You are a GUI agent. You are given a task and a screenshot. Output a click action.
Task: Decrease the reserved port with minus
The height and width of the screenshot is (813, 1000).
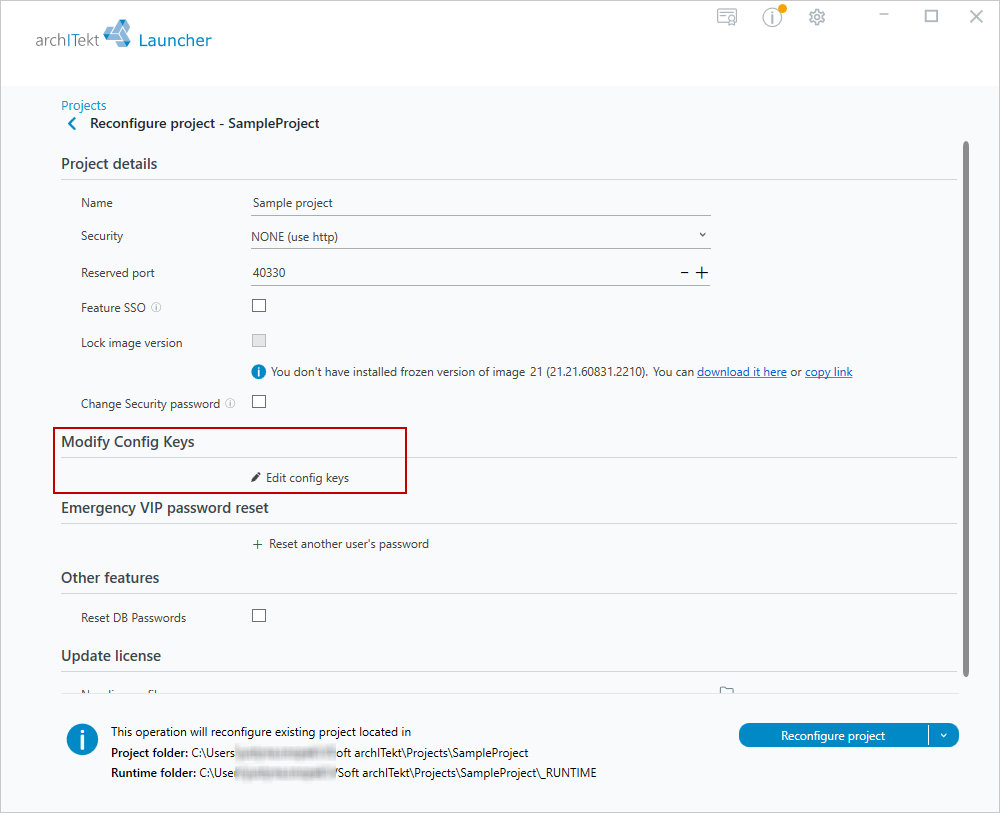[684, 273]
